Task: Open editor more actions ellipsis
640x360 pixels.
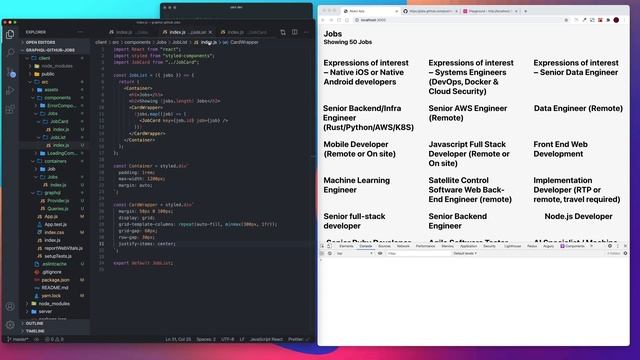Action: coord(306,32)
